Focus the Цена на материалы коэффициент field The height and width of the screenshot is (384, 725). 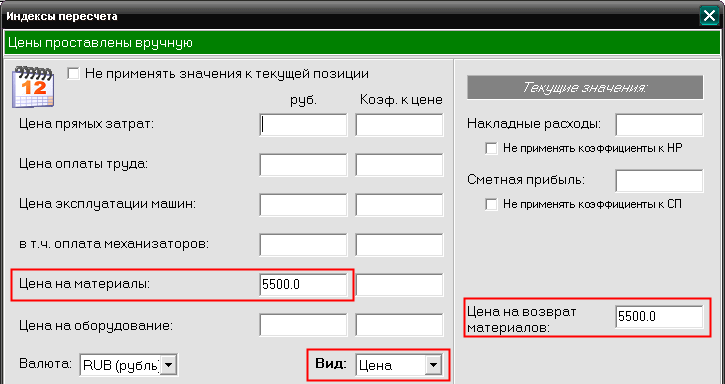point(399,285)
